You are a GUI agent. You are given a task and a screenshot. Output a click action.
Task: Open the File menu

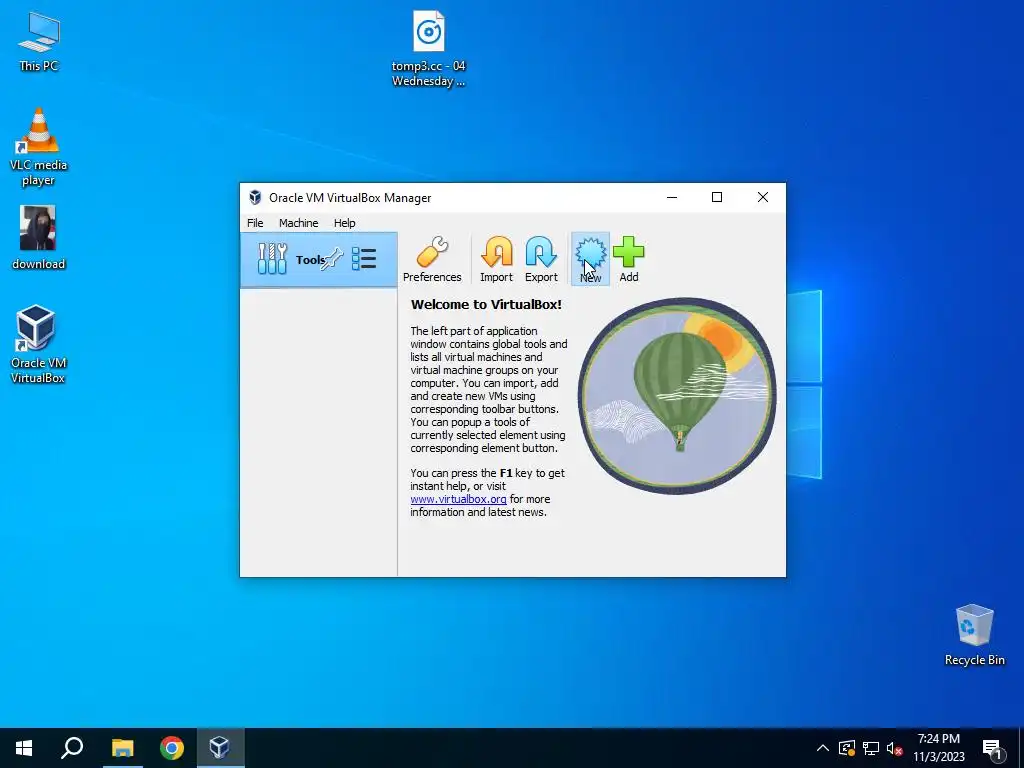(x=255, y=223)
